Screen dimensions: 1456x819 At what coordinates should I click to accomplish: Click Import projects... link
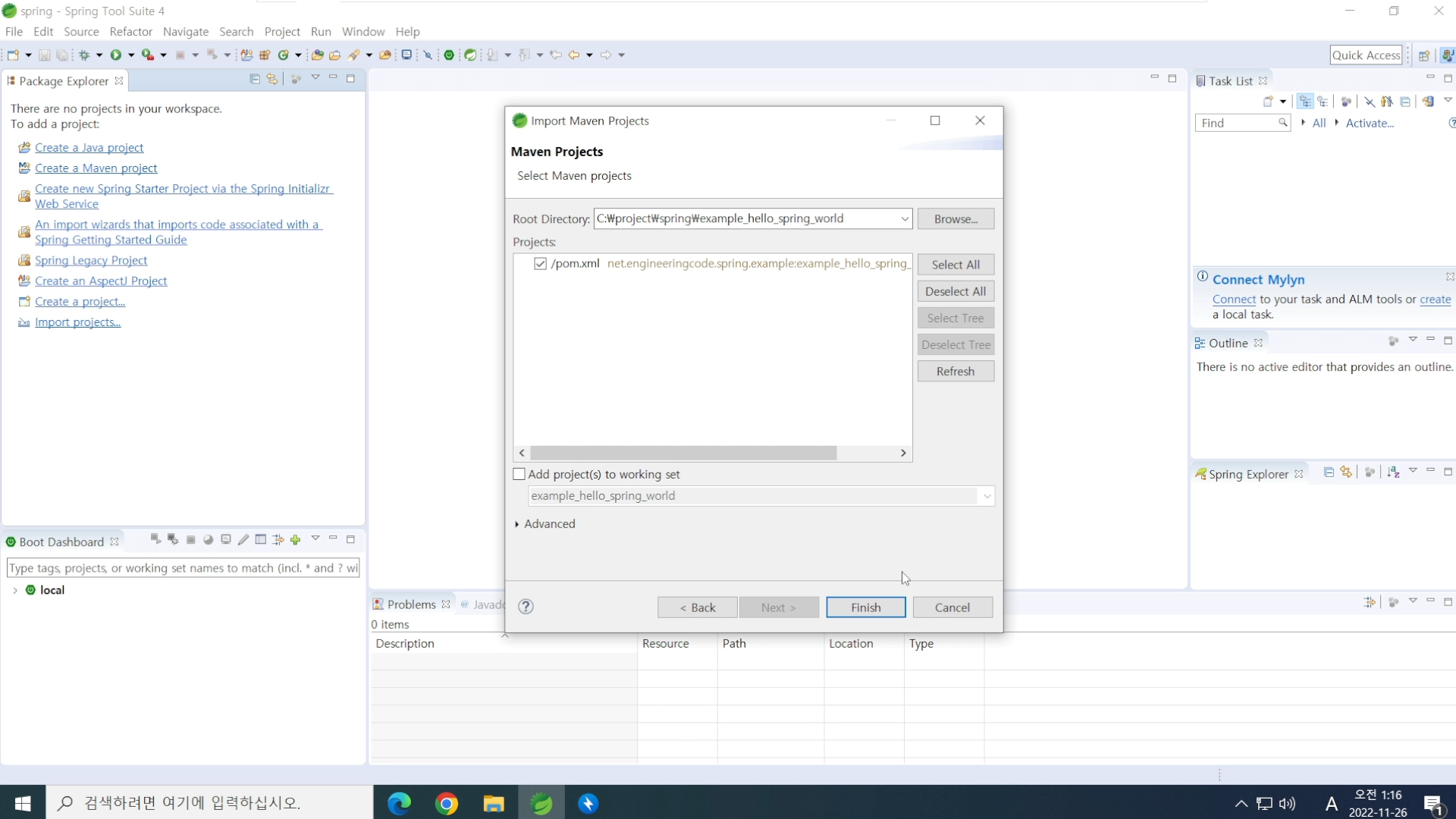(77, 322)
